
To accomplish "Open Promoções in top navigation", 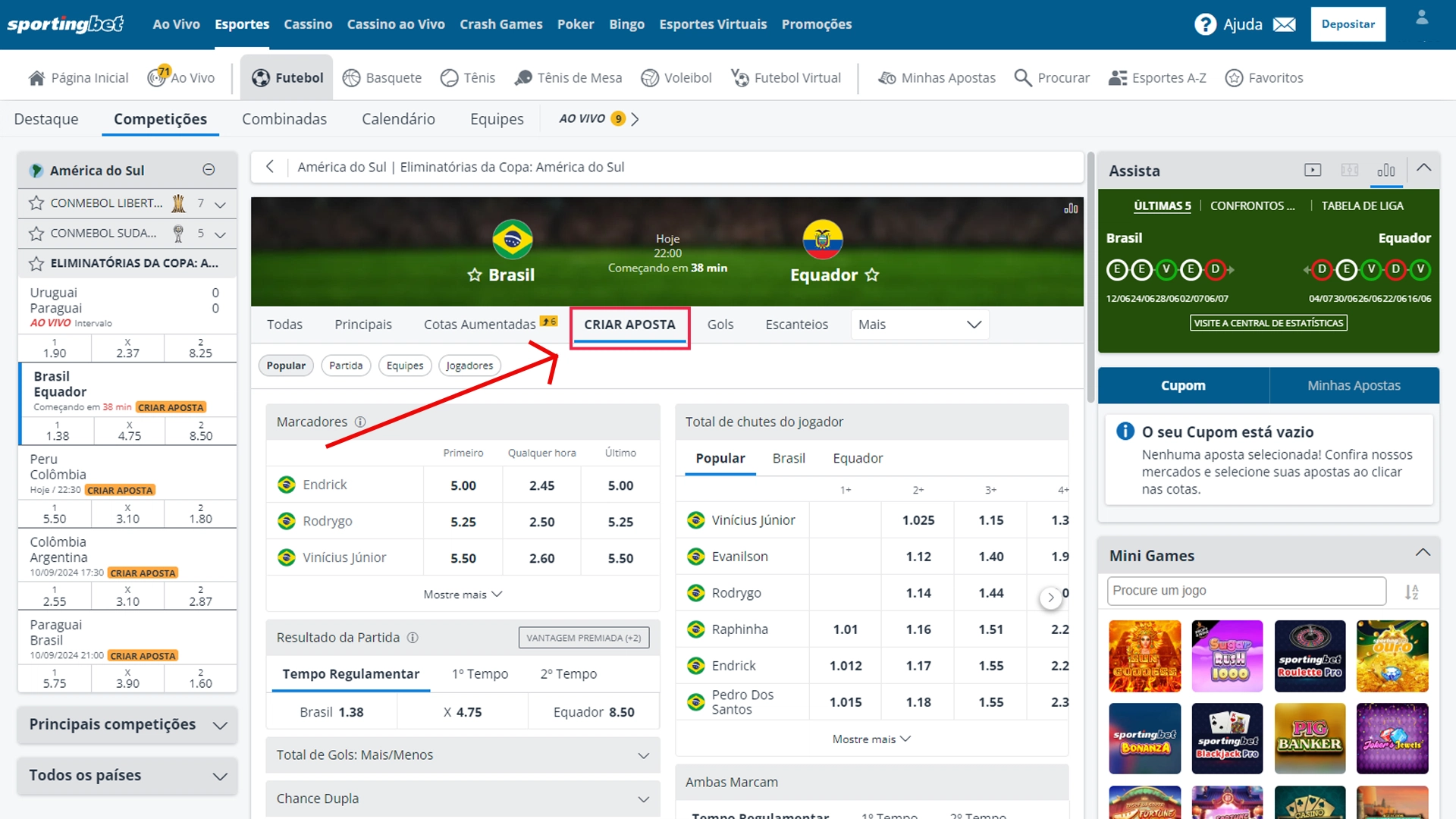I will click(817, 24).
